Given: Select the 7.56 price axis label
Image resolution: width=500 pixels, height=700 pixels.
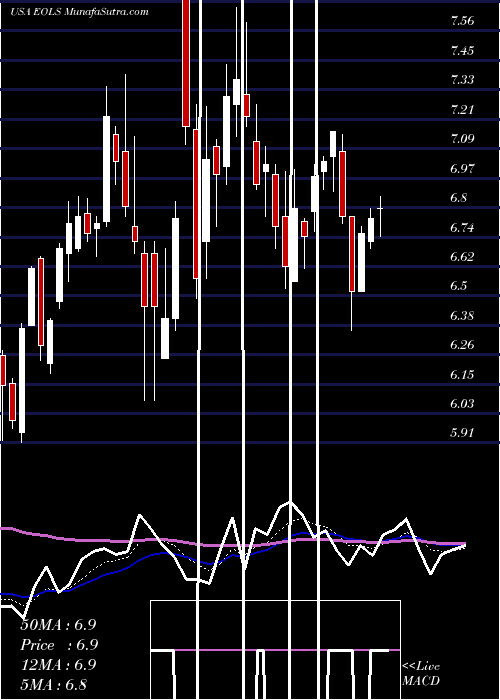Looking at the screenshot, I should (x=462, y=21).
